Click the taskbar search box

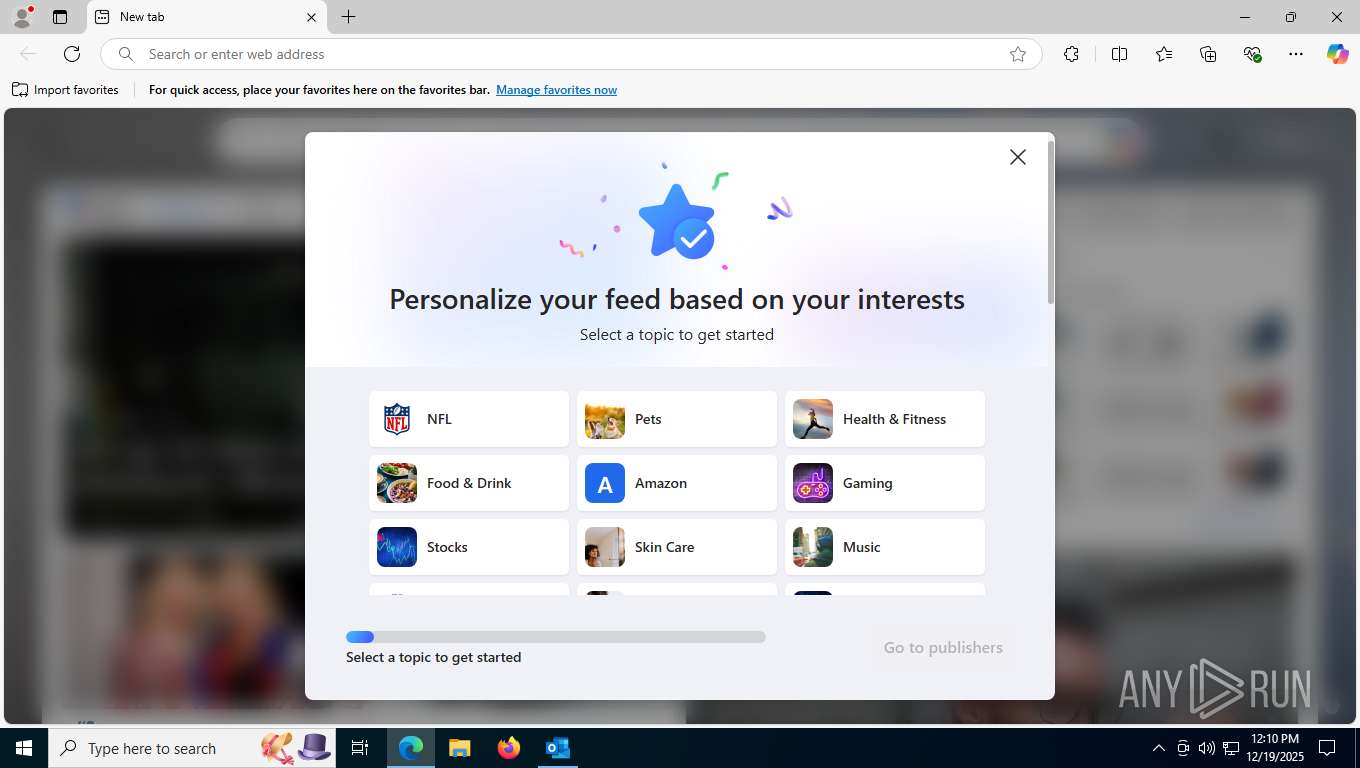tap(193, 748)
